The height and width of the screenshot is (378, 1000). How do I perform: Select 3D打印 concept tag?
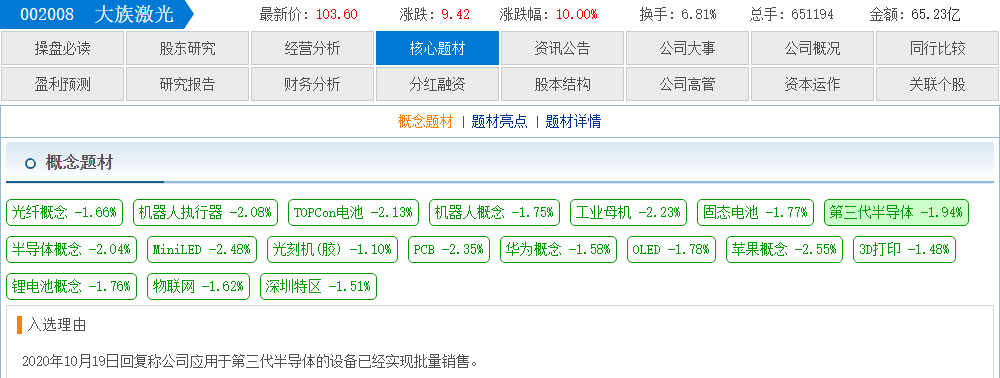904,249
